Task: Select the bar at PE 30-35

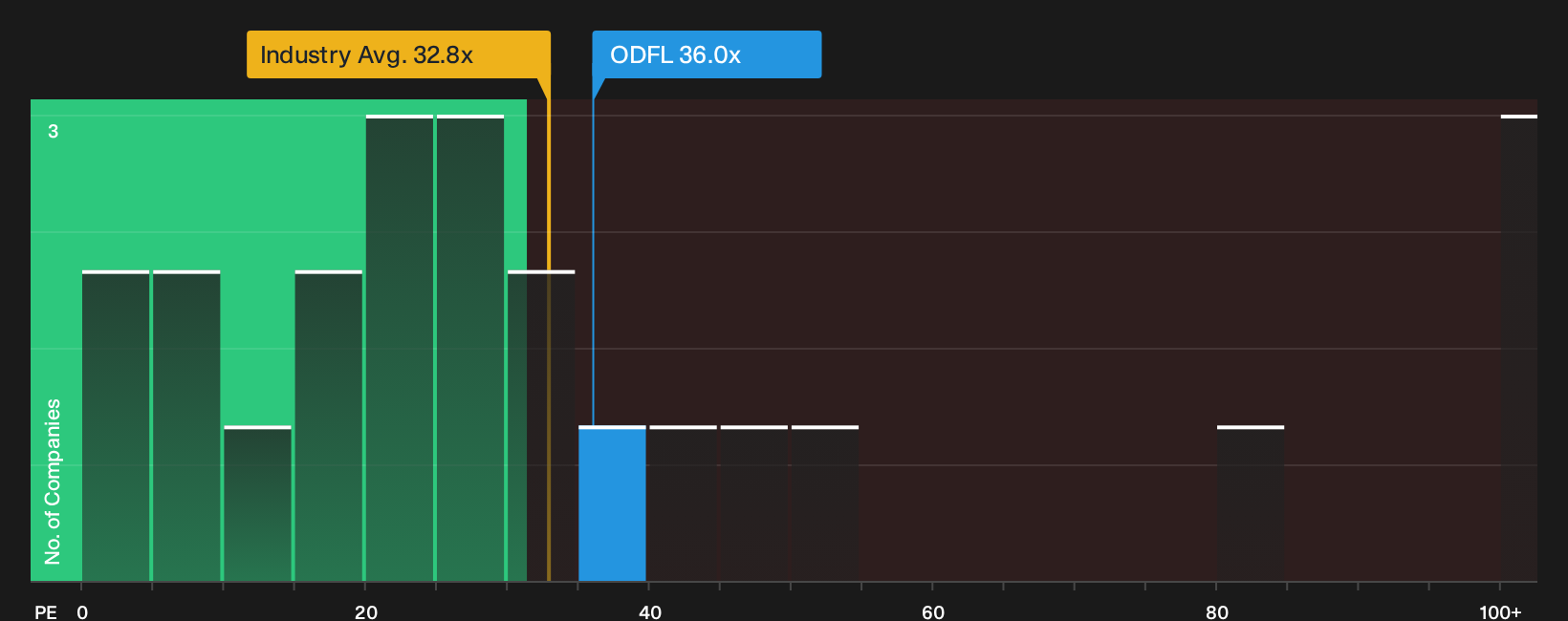Action: pyautogui.click(x=541, y=426)
